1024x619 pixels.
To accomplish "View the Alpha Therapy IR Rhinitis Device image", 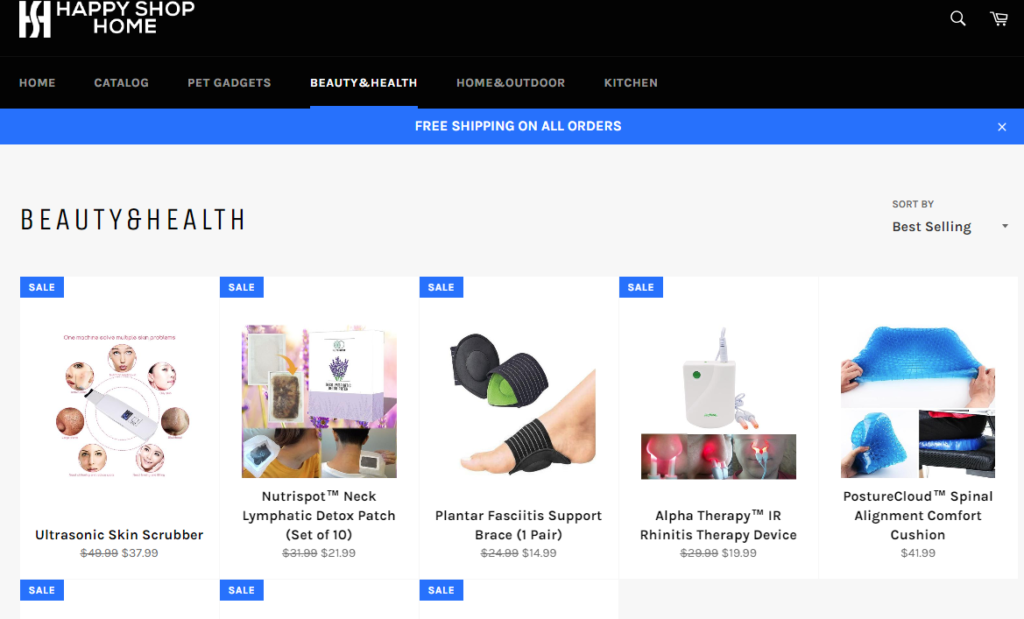I will point(718,404).
